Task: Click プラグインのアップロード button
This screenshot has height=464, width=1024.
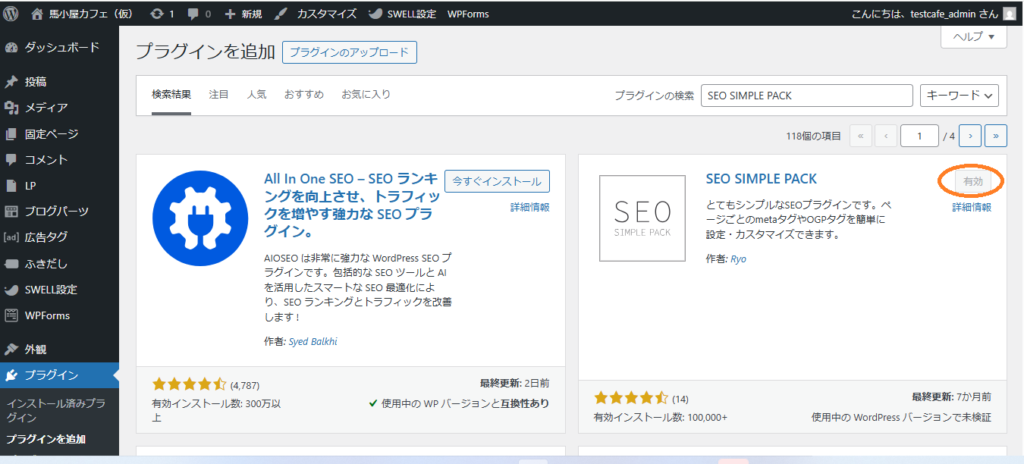Action: pyautogui.click(x=349, y=52)
